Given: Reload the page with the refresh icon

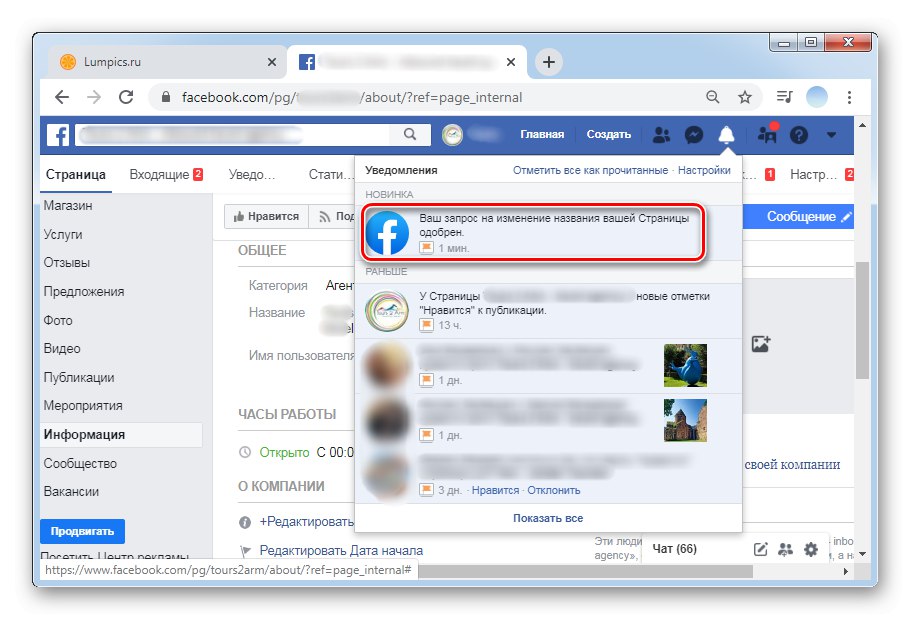Looking at the screenshot, I should [126, 97].
